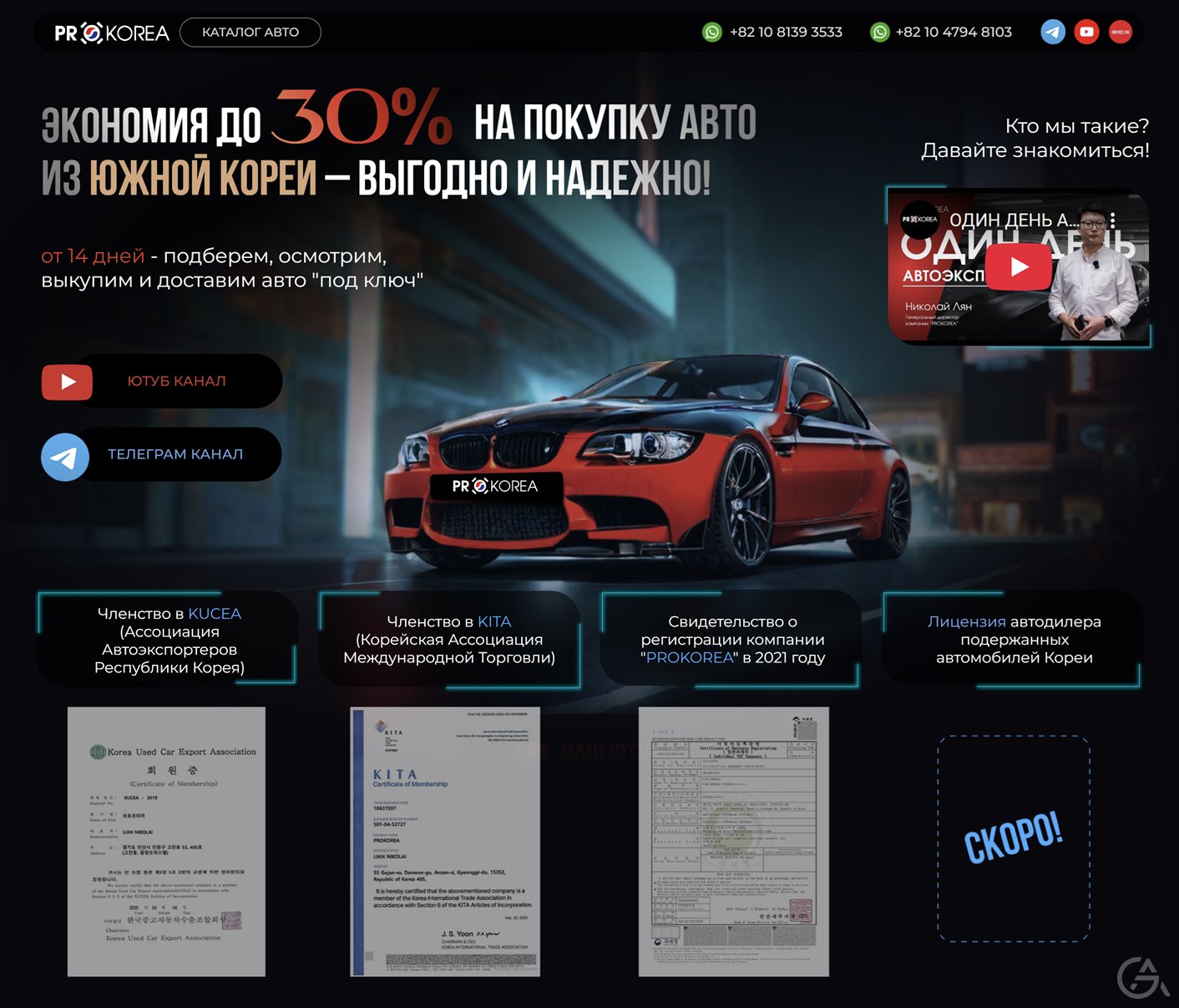The image size is (1179, 1008).
Task: Click the Николай Лян caption in the video
Action: click(939, 306)
